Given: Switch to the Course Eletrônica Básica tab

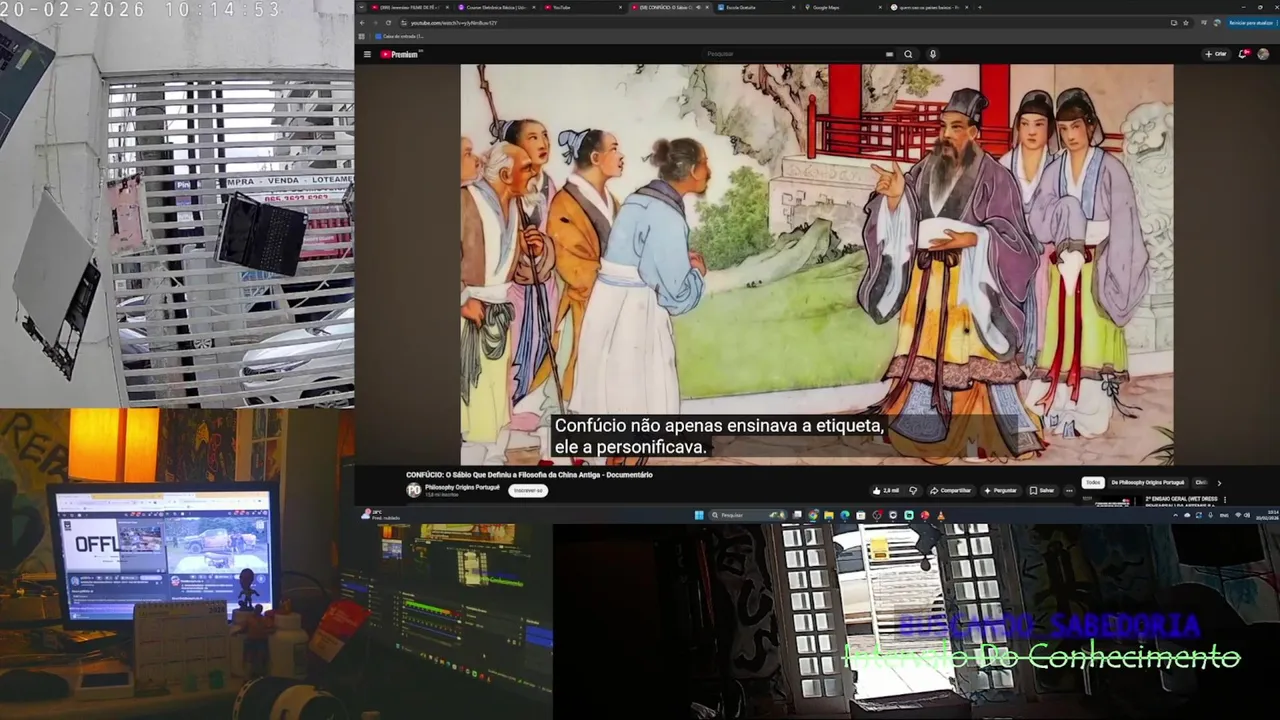Looking at the screenshot, I should (497, 7).
